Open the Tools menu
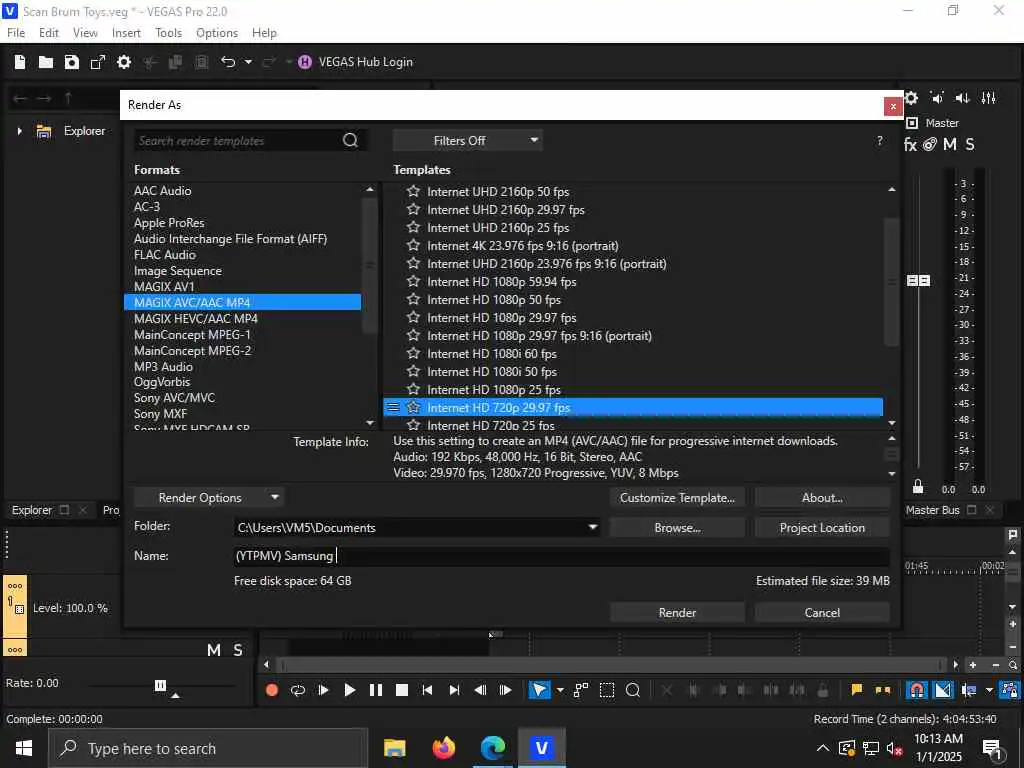 pyautogui.click(x=168, y=33)
